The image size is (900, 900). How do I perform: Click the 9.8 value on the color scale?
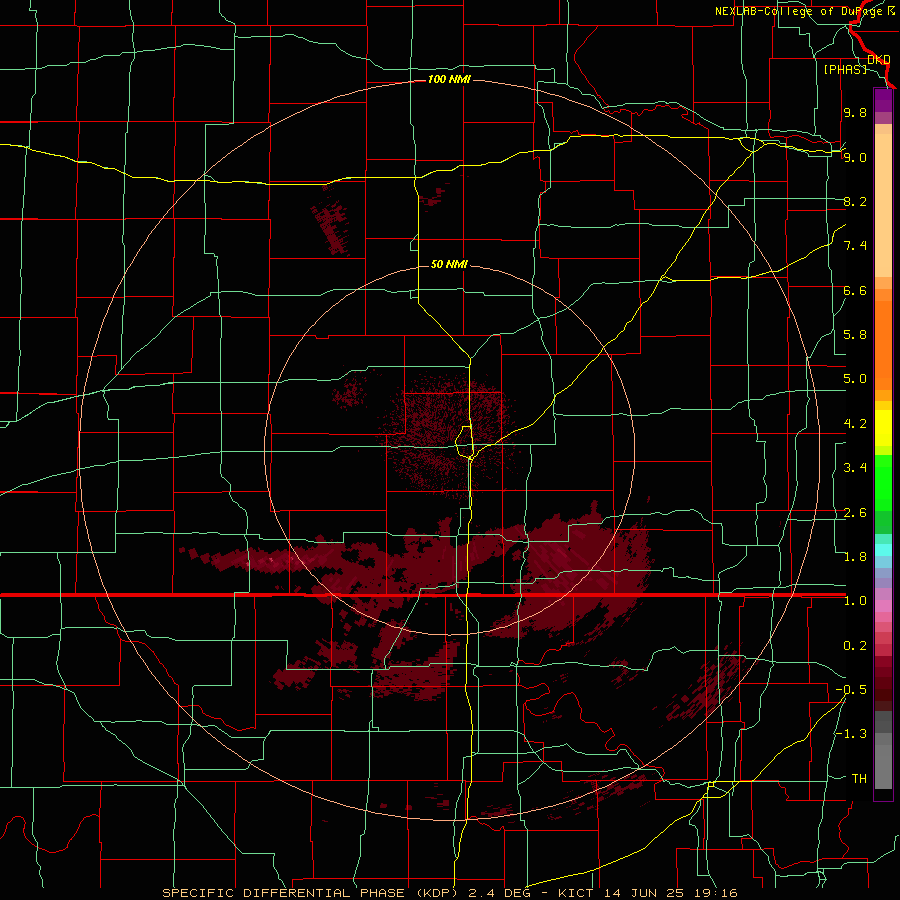855,112
